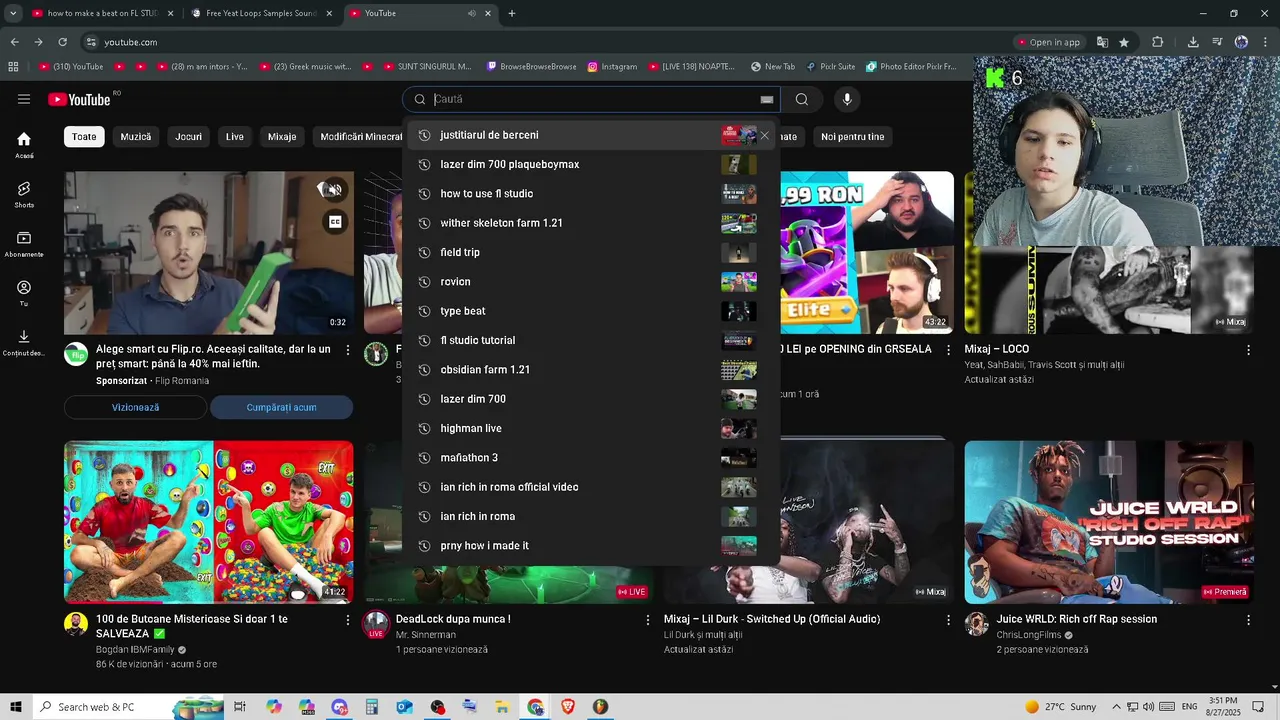
Task: Click the 'Cumpărați acum' button
Action: tap(282, 407)
